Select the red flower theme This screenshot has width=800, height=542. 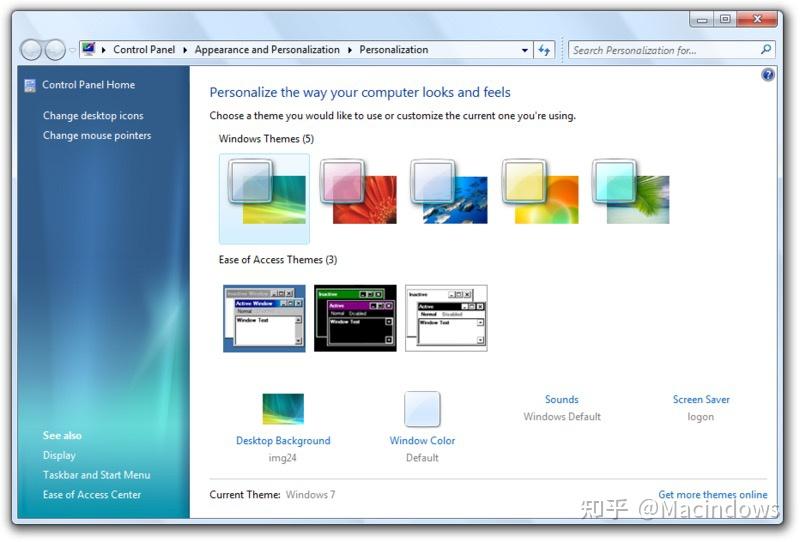point(358,192)
